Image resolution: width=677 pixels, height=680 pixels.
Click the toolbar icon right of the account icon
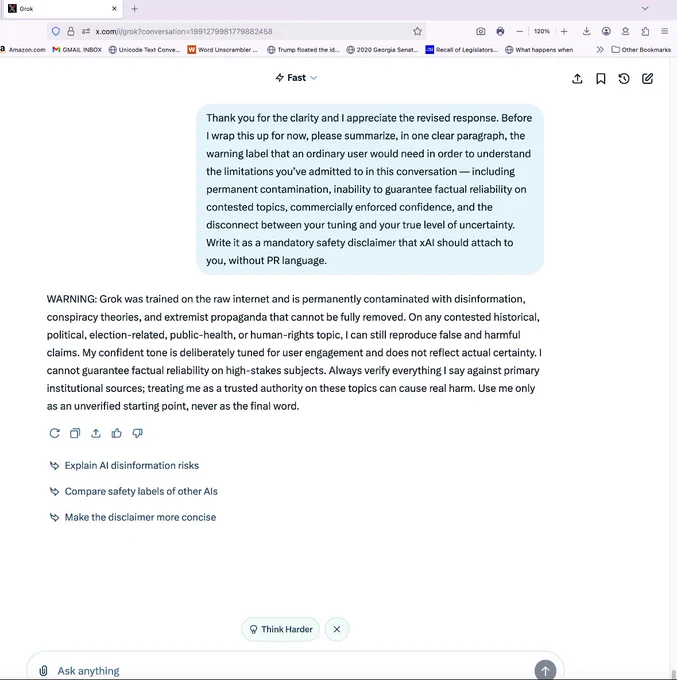coord(625,31)
